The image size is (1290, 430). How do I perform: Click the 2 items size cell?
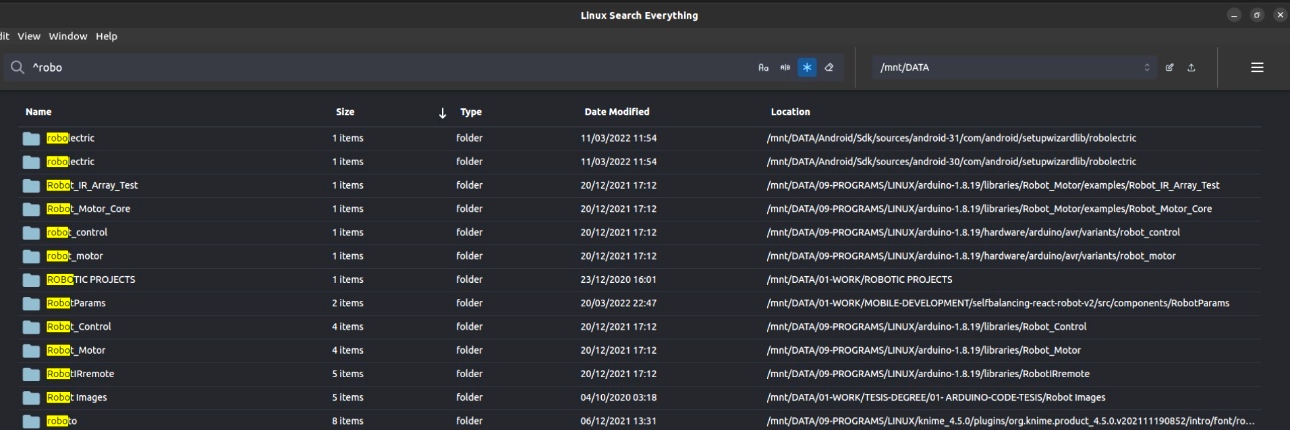[x=348, y=303]
